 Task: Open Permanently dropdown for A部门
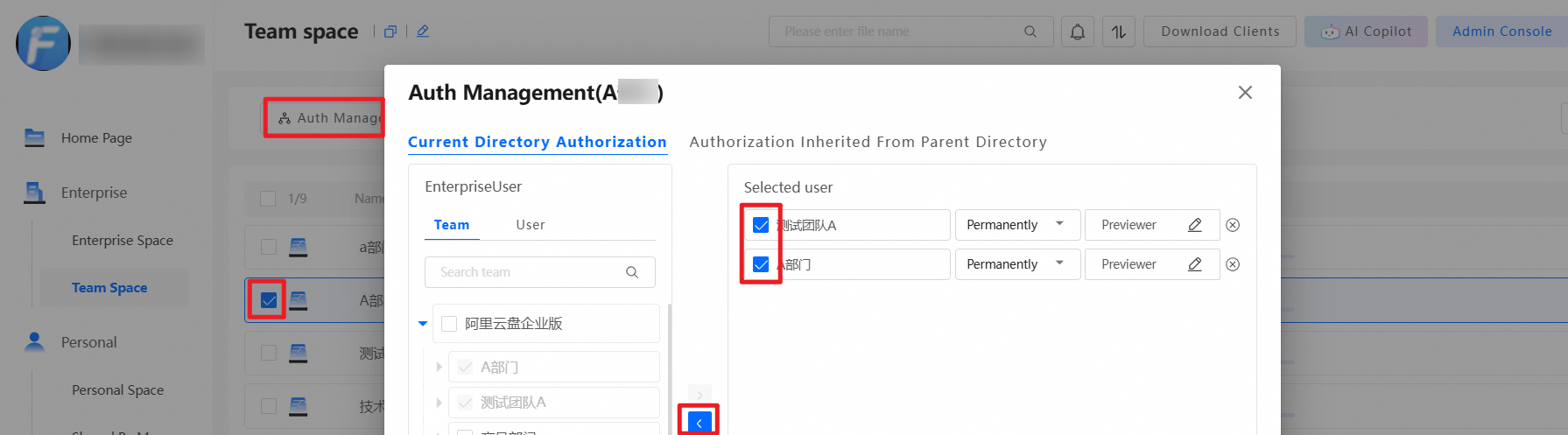pyautogui.click(x=1017, y=264)
